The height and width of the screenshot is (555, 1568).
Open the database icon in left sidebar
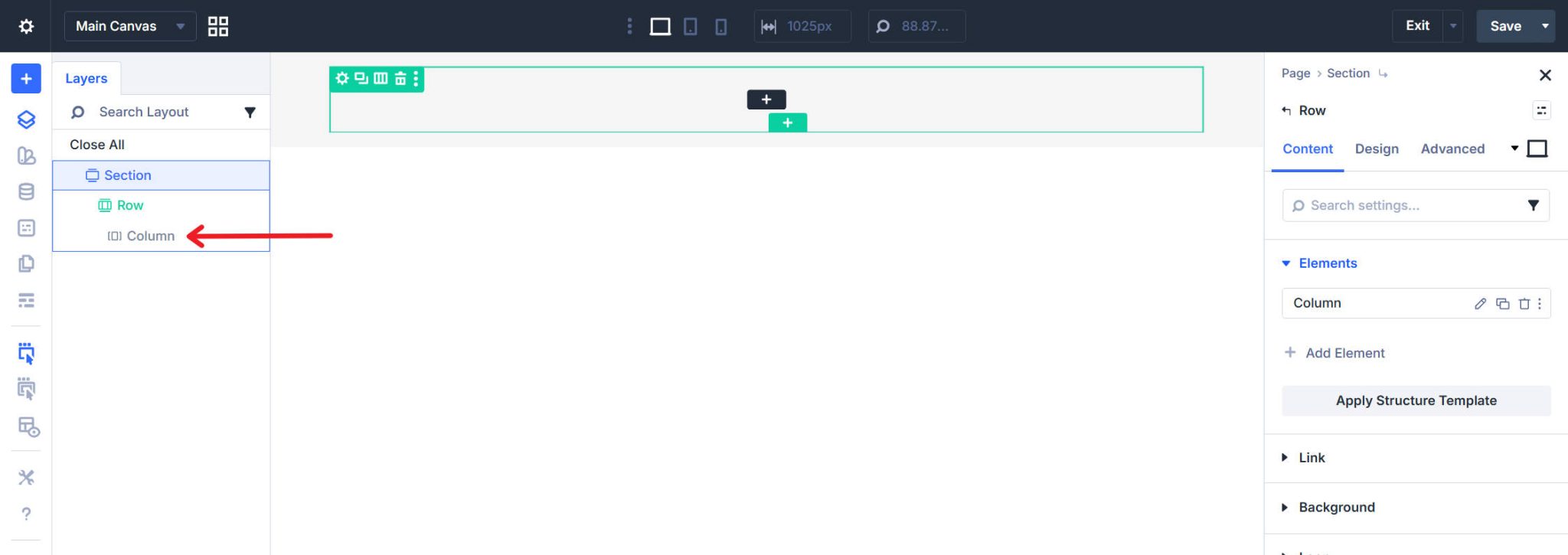point(26,191)
